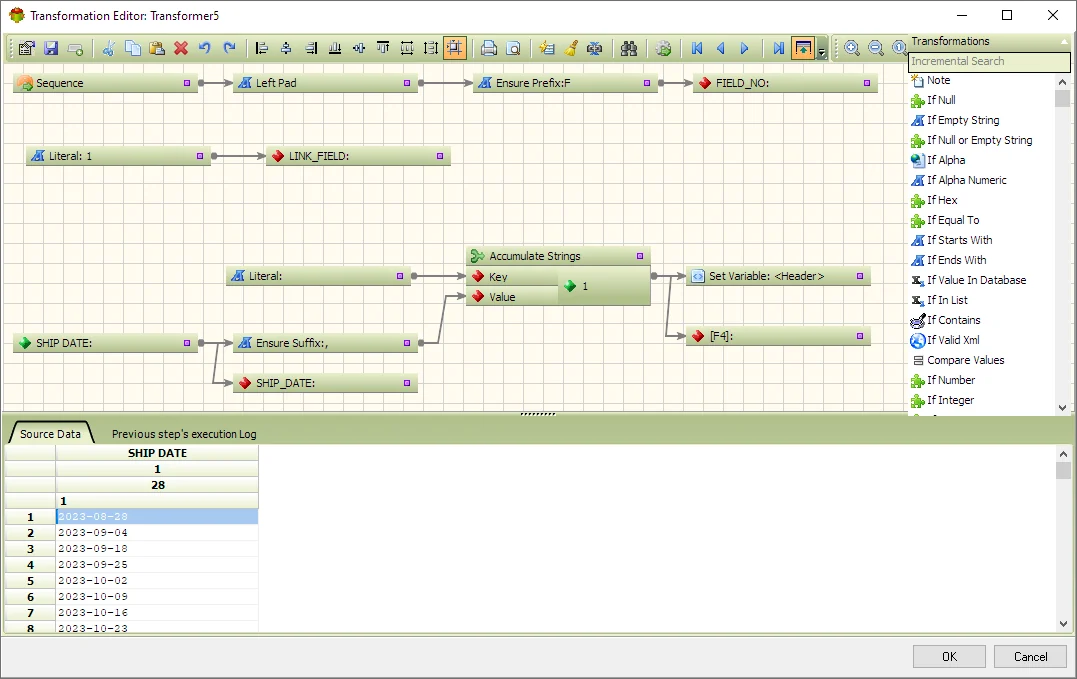This screenshot has width=1077, height=679.
Task: Click the Align Left icon
Action: tap(262, 48)
